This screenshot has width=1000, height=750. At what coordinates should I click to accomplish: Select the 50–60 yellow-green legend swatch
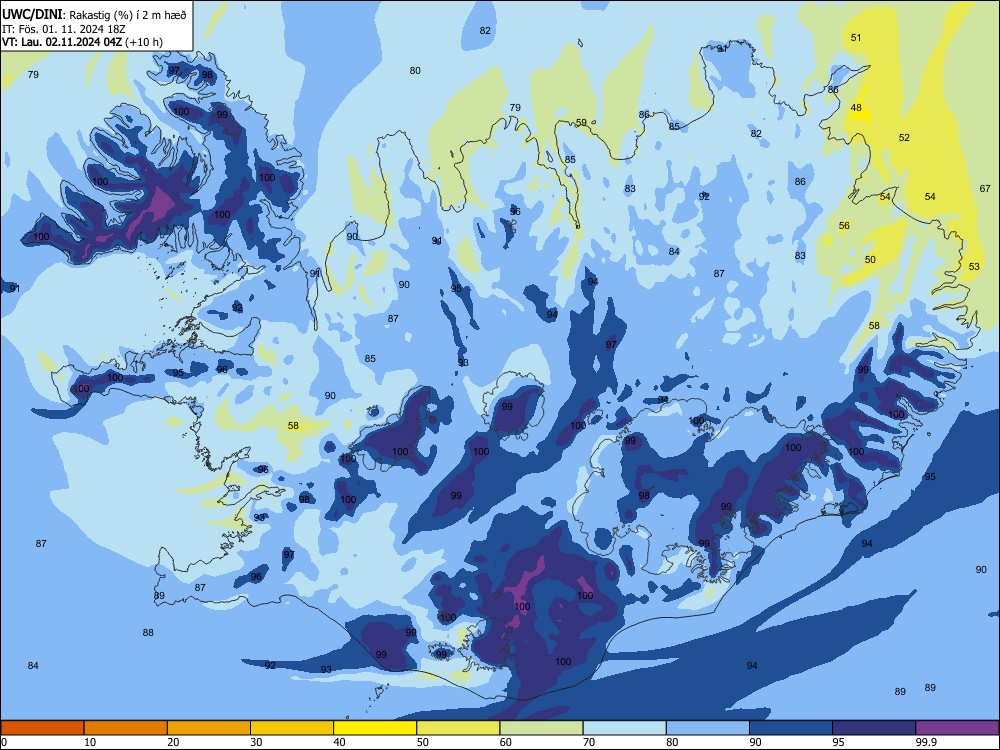point(458,728)
